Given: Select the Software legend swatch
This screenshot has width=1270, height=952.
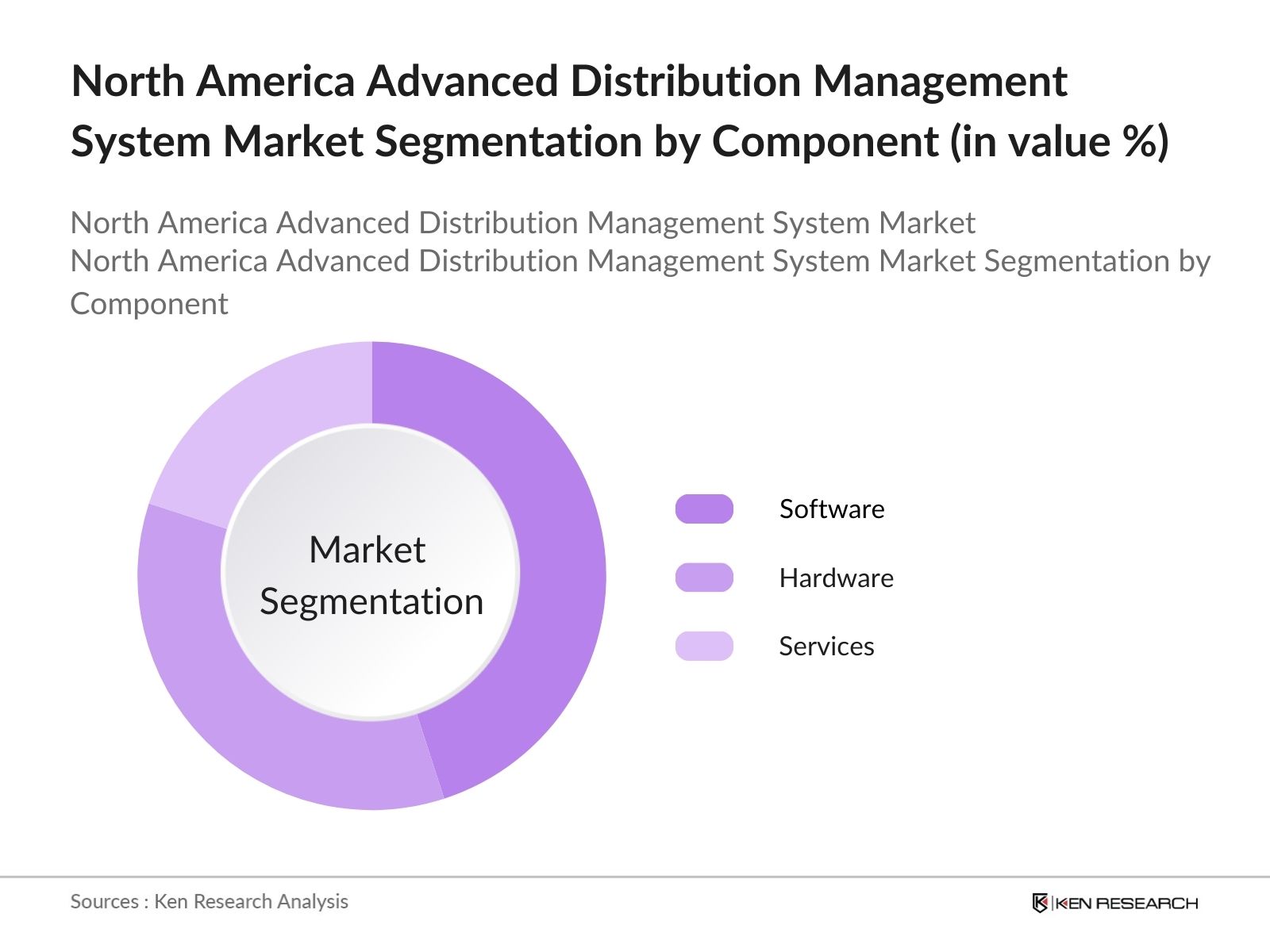Looking at the screenshot, I should [x=703, y=509].
